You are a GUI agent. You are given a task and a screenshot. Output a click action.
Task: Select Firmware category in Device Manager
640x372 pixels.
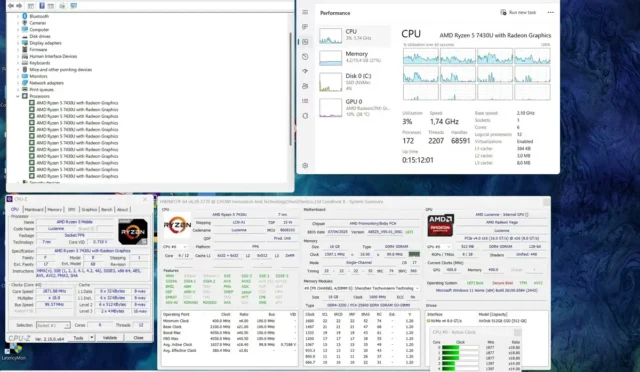coord(38,49)
